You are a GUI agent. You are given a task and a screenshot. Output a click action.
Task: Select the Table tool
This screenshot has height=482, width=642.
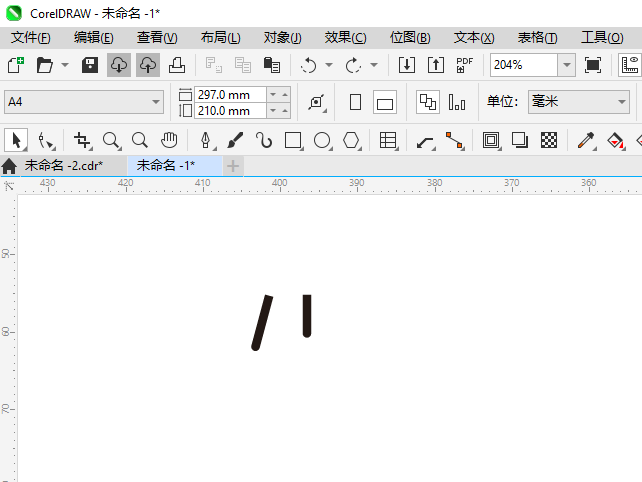[388, 140]
